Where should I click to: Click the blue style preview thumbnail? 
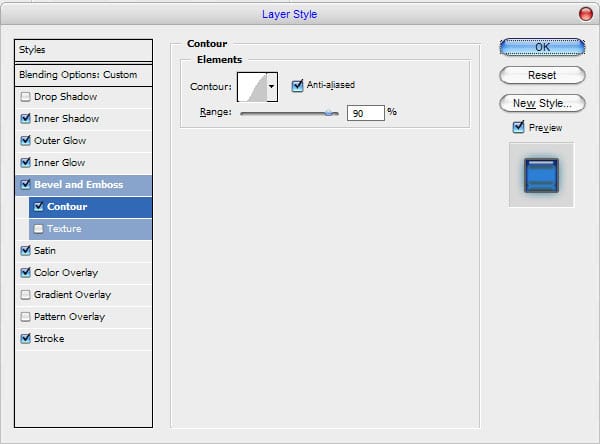541,174
